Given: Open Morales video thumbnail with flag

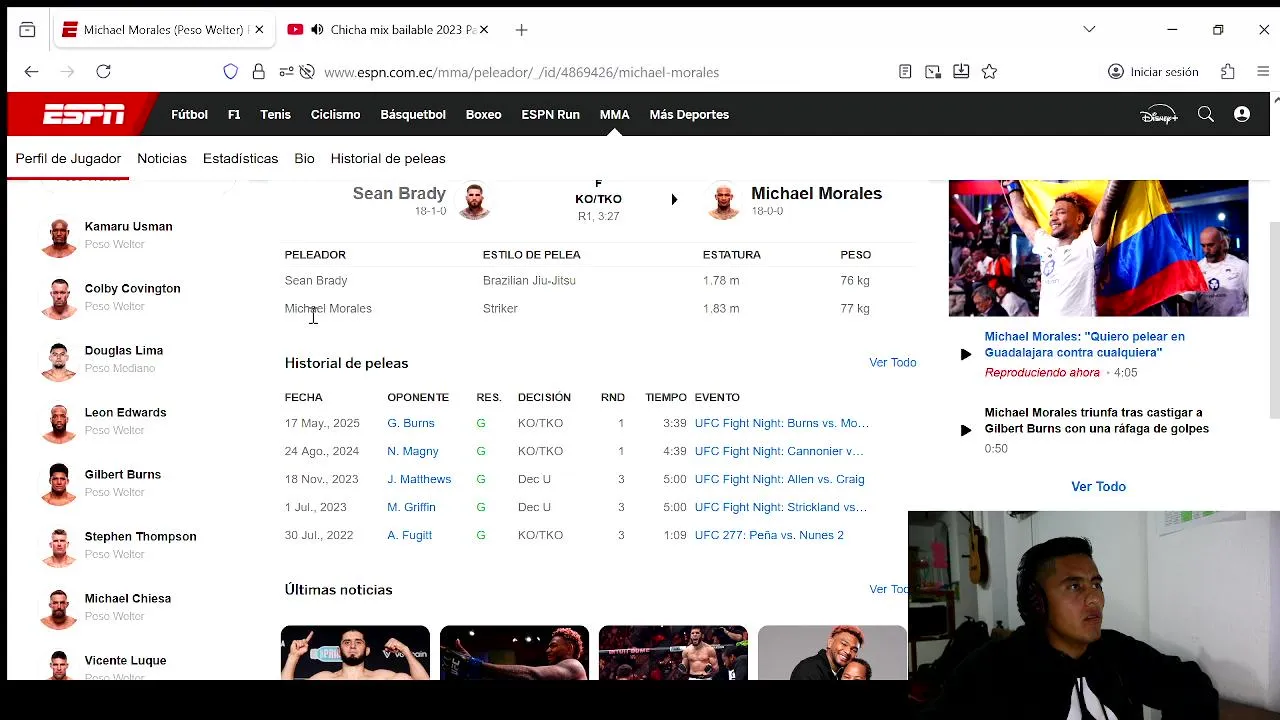Looking at the screenshot, I should point(1098,248).
